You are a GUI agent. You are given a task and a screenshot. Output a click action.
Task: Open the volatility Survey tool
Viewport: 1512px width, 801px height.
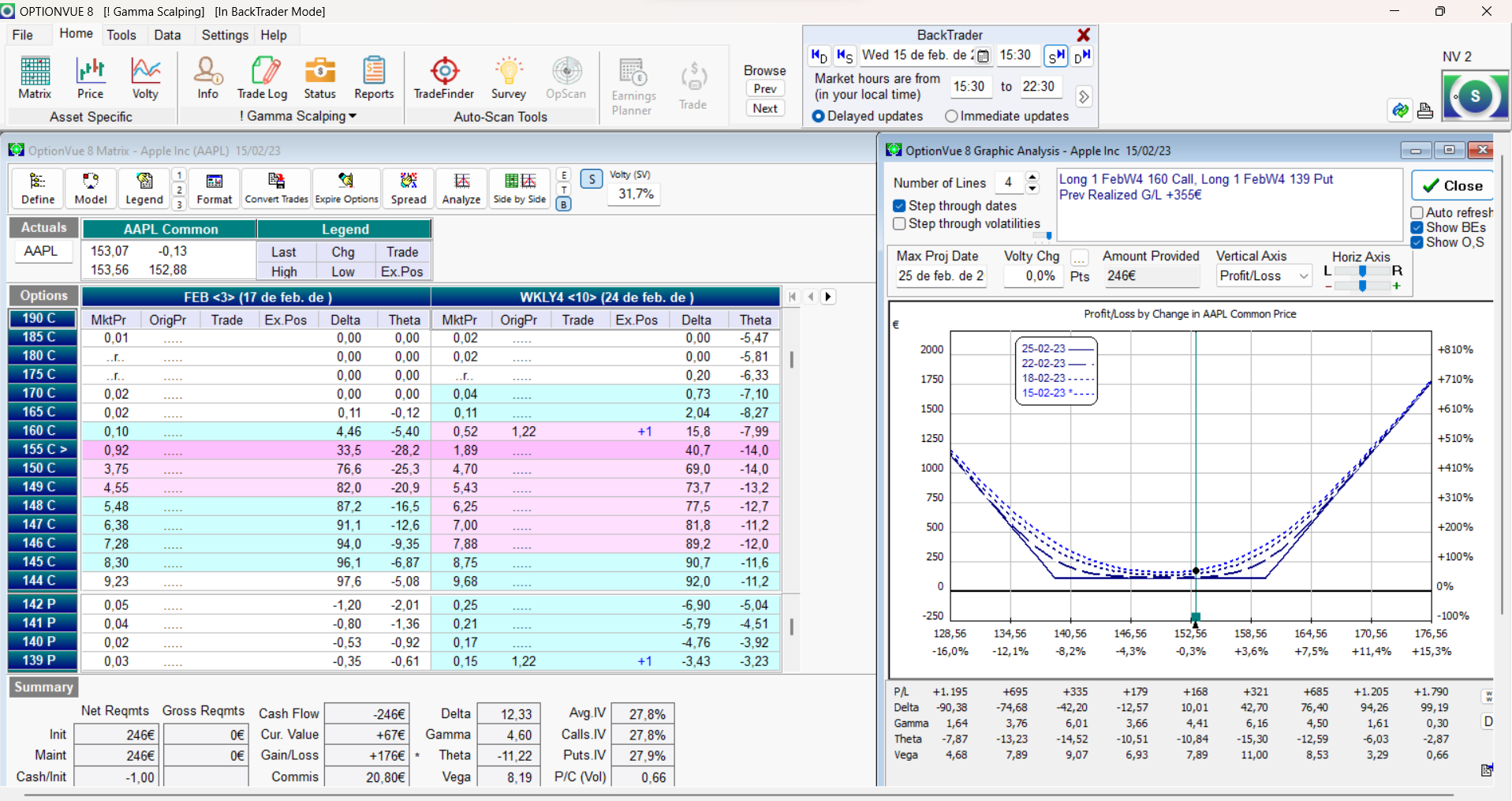click(509, 78)
